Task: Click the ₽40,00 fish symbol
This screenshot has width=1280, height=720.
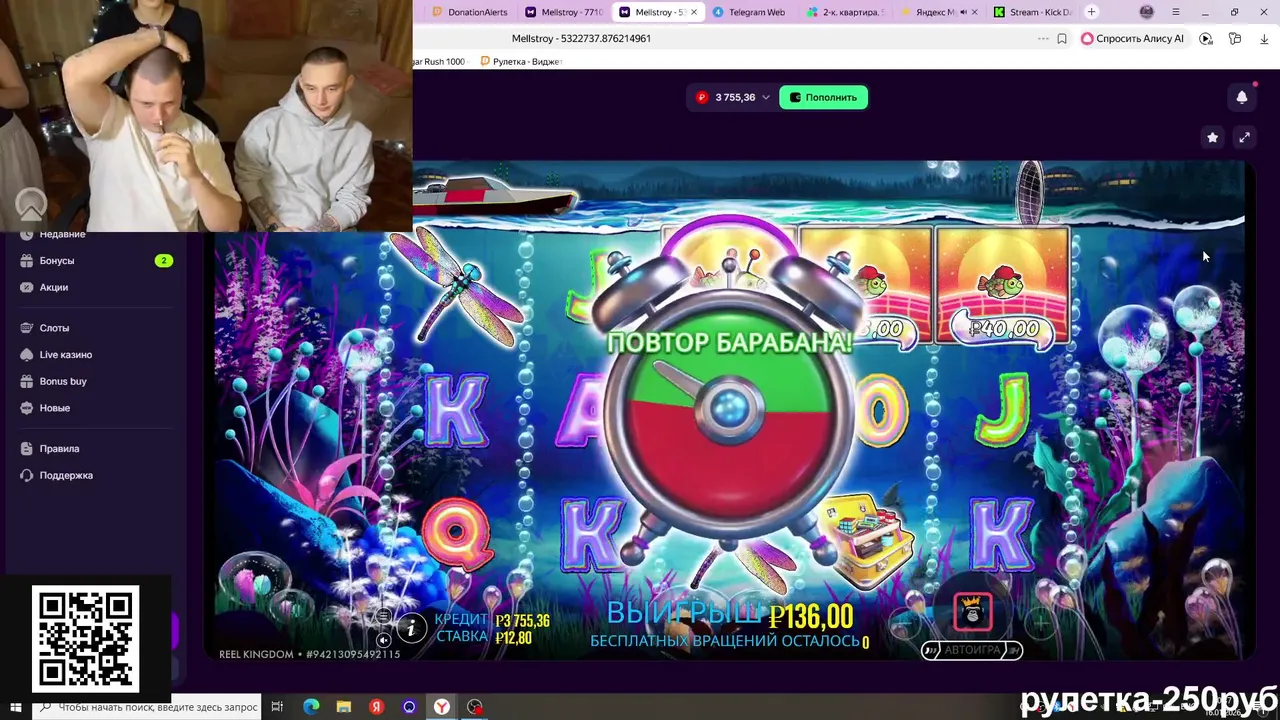Action: point(1001,287)
